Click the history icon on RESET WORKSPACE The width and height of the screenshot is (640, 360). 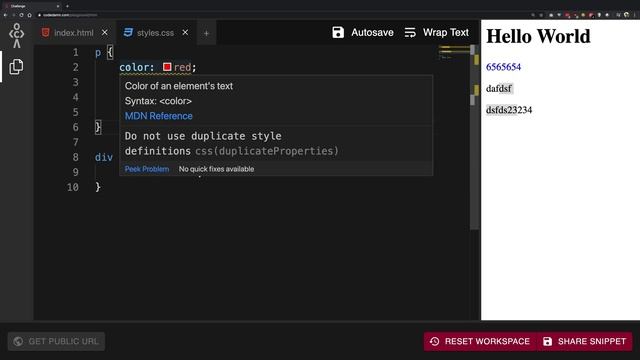tap(434, 341)
